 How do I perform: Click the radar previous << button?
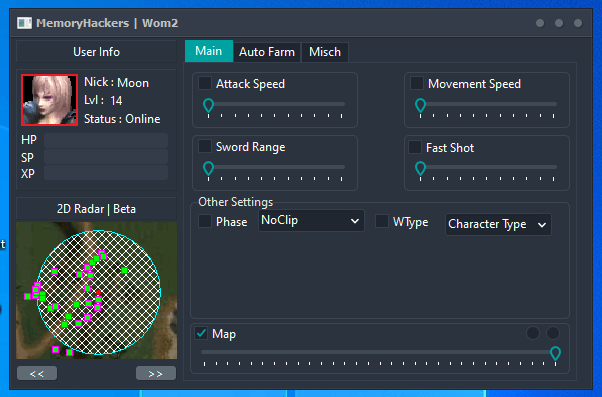pyautogui.click(x=37, y=373)
